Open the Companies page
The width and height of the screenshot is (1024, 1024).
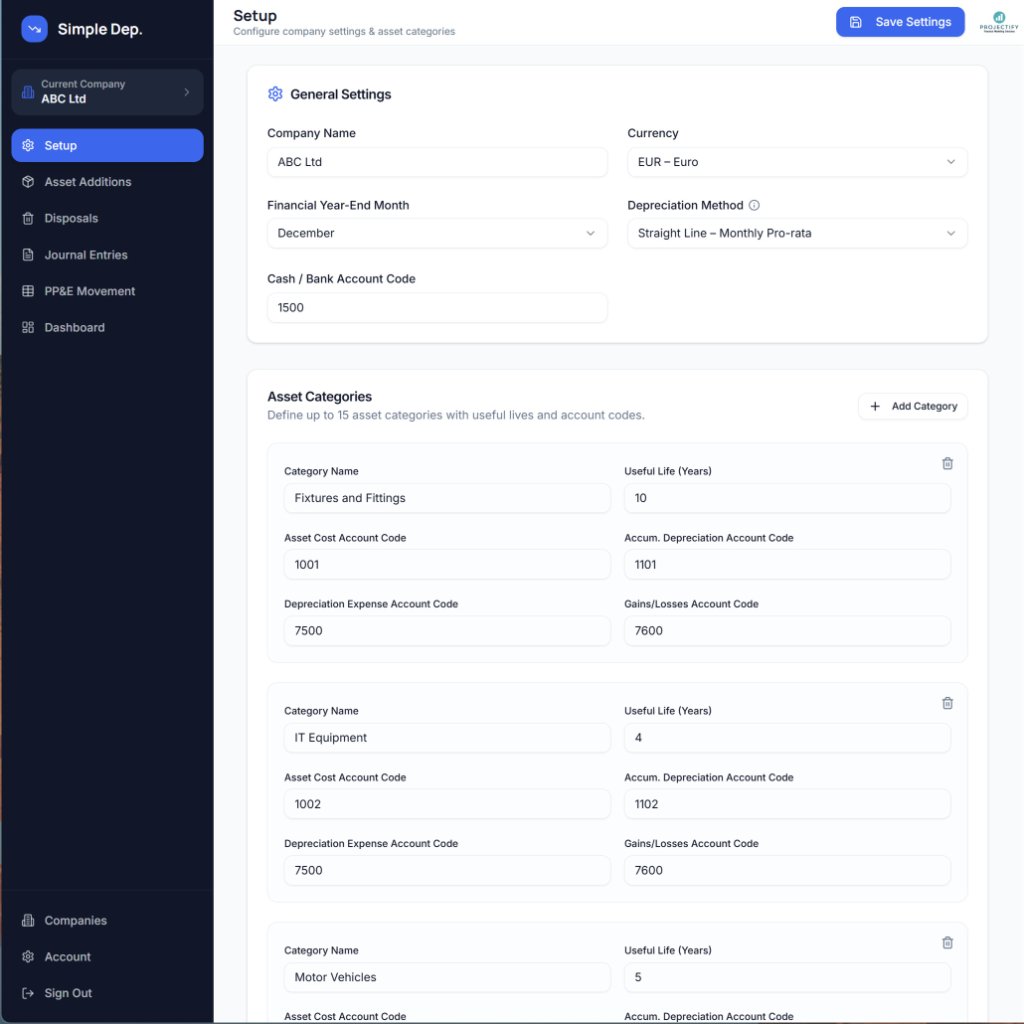pos(108,920)
